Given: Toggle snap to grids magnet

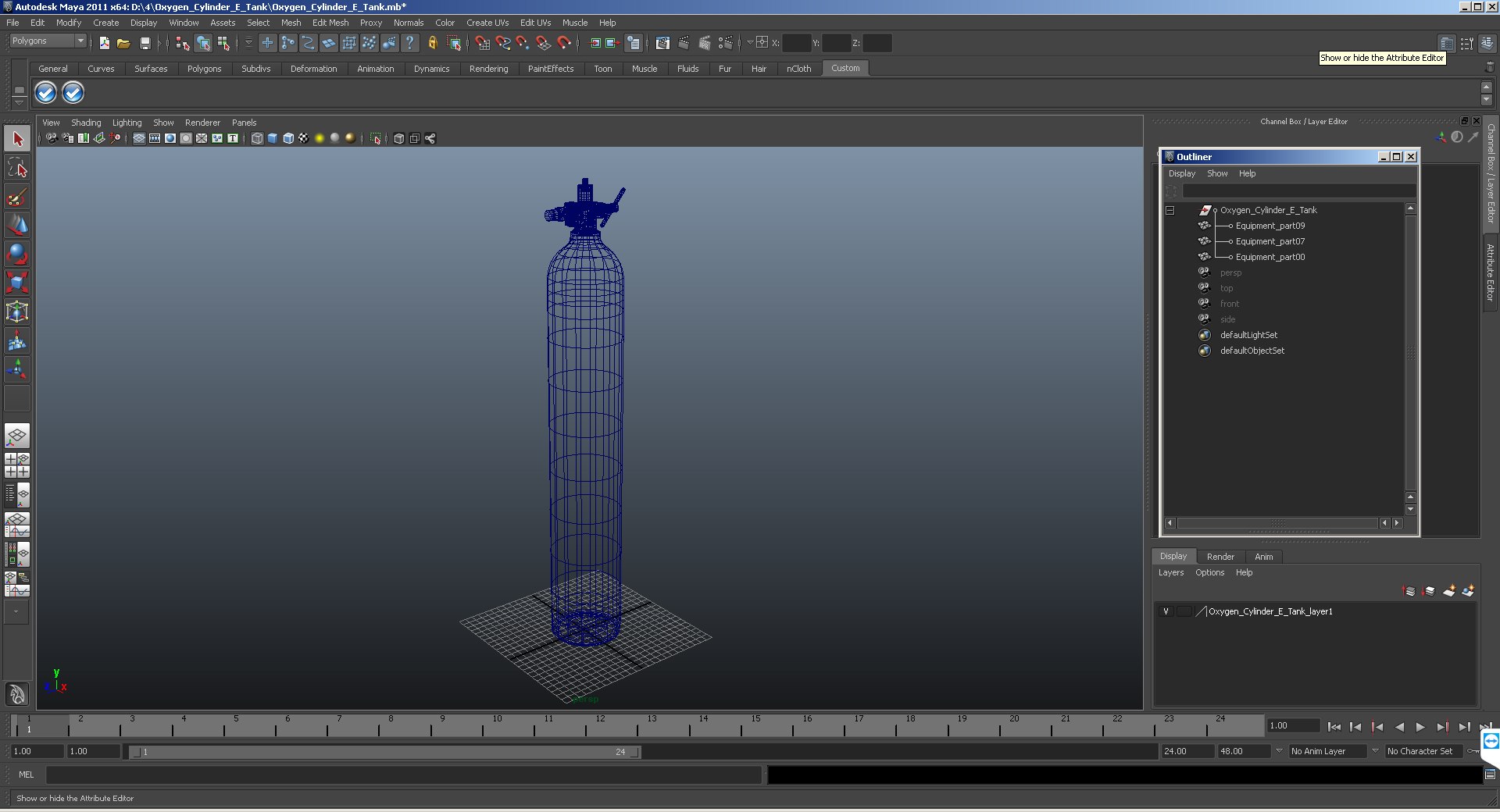Looking at the screenshot, I should [x=482, y=43].
